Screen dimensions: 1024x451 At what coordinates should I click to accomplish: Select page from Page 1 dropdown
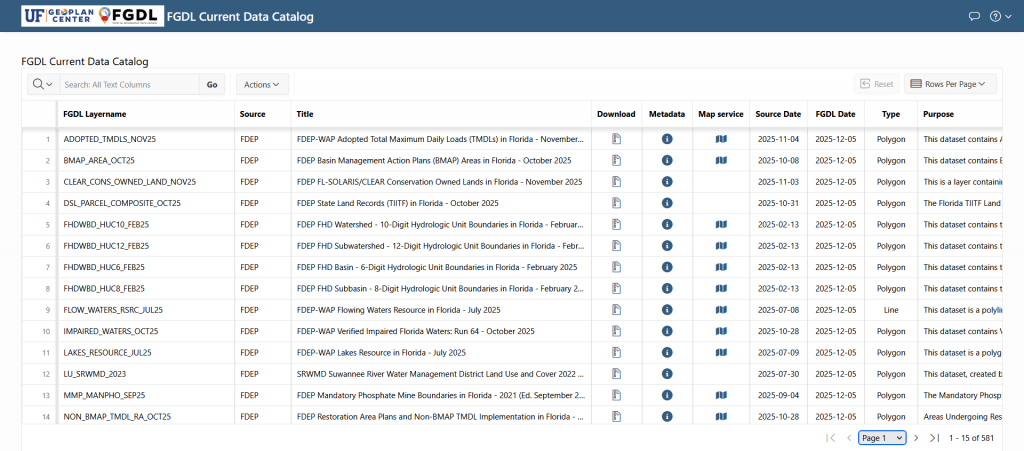pos(882,438)
